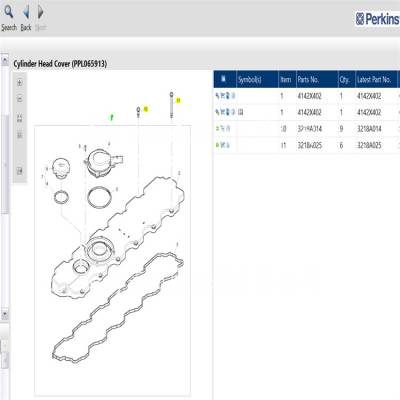Viewport: 400px width, 400px height.
Task: Click the Latest Part No. column header
Action: [374, 80]
